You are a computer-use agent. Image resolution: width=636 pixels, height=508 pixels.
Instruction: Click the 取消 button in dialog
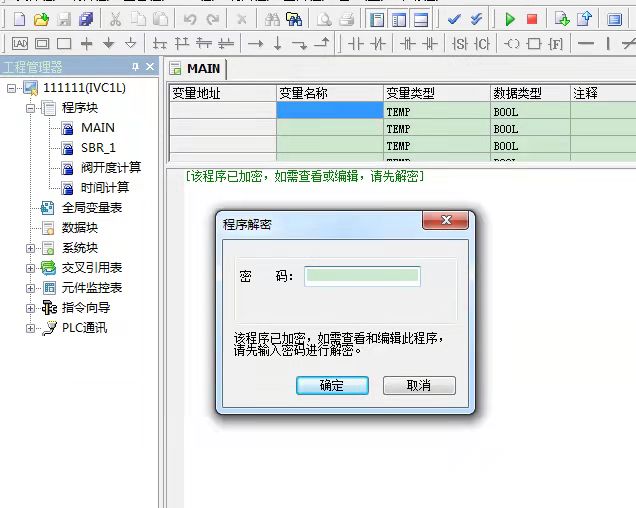pyautogui.click(x=419, y=385)
